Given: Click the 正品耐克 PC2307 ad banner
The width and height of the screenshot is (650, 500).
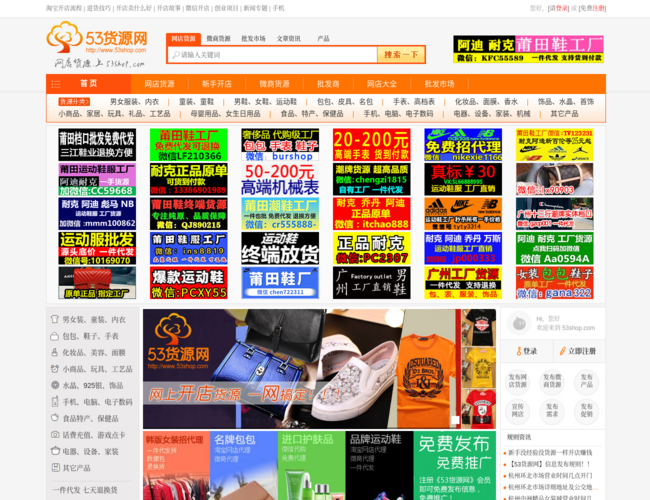Looking at the screenshot, I should coord(371,248).
